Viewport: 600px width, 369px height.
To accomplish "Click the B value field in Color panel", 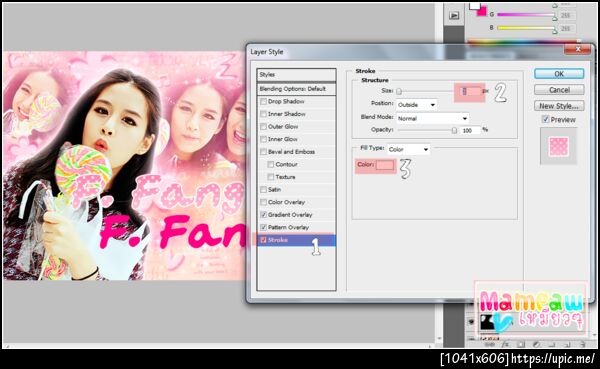I will point(566,29).
